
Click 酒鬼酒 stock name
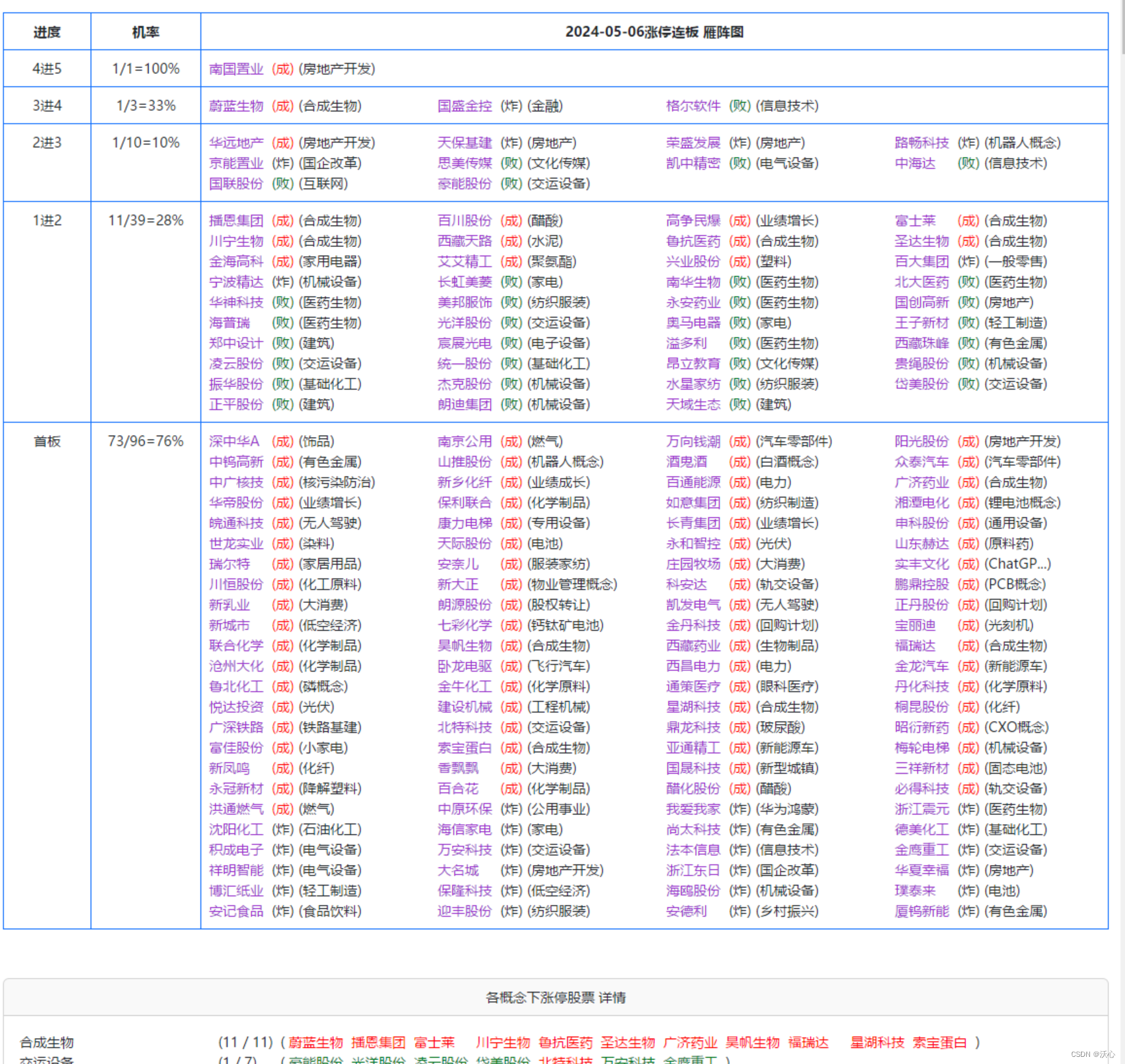pyautogui.click(x=687, y=462)
